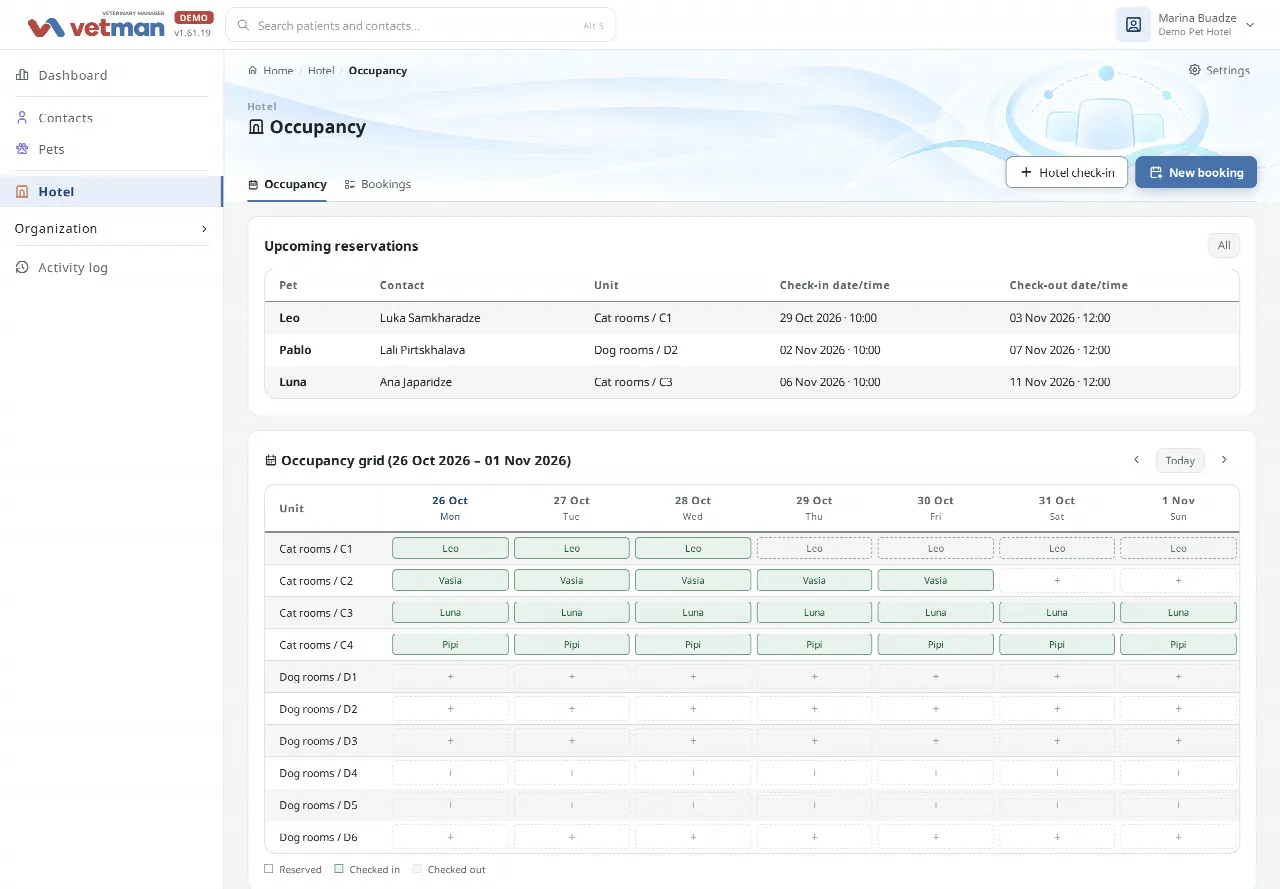The height and width of the screenshot is (889, 1280).
Task: Click the Vetman logo
Action: tap(96, 26)
